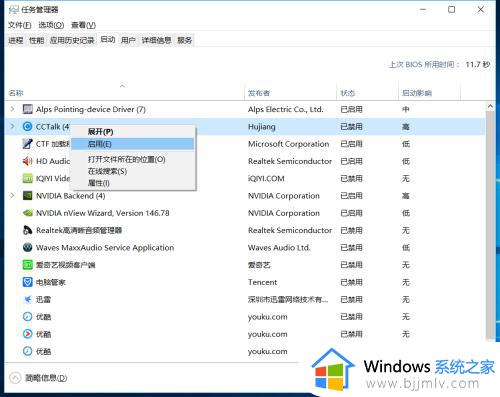
Task: Select the 电脑管家 startup entry name
Action: point(51,283)
